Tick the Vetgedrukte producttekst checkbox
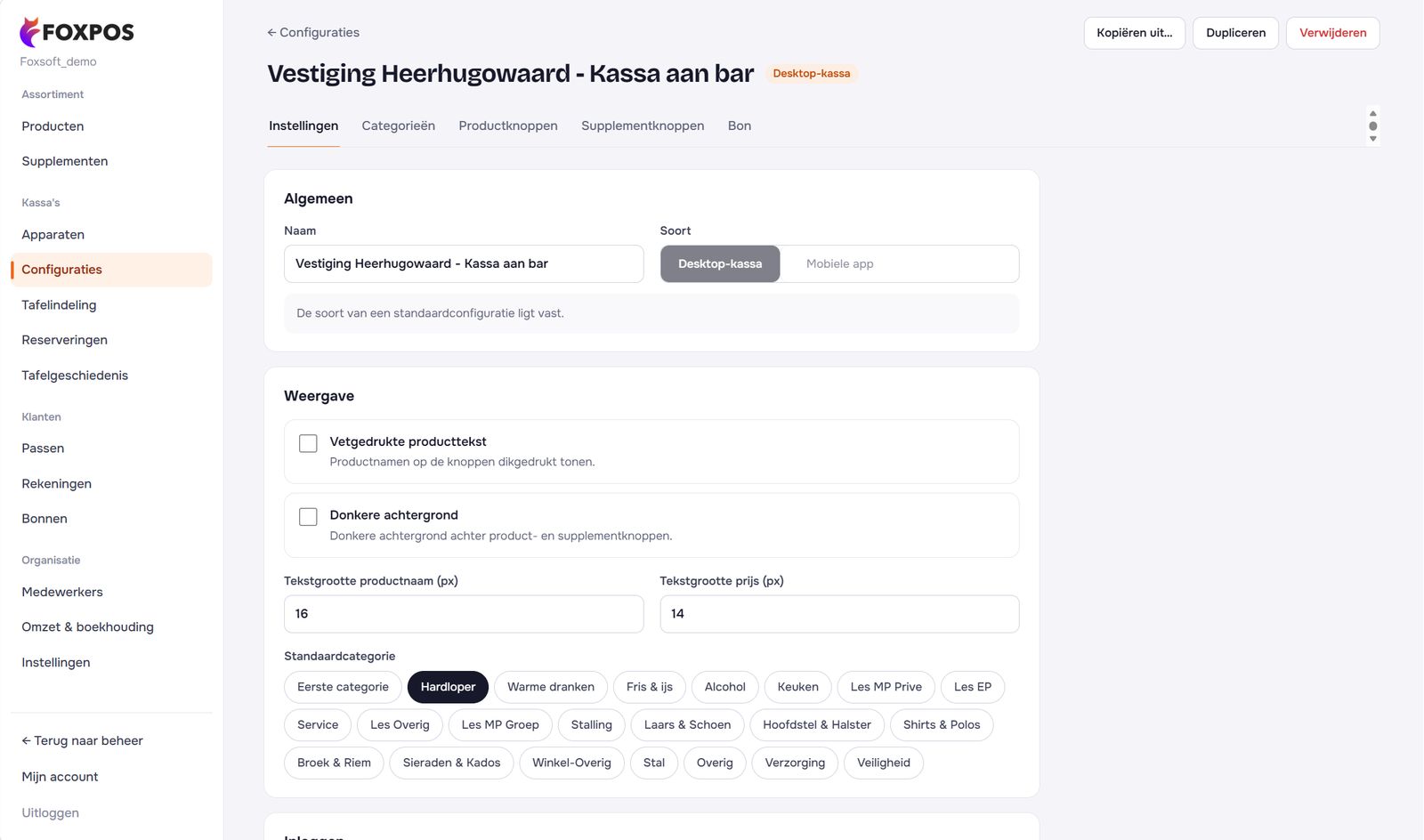The image size is (1424, 840). 308,443
